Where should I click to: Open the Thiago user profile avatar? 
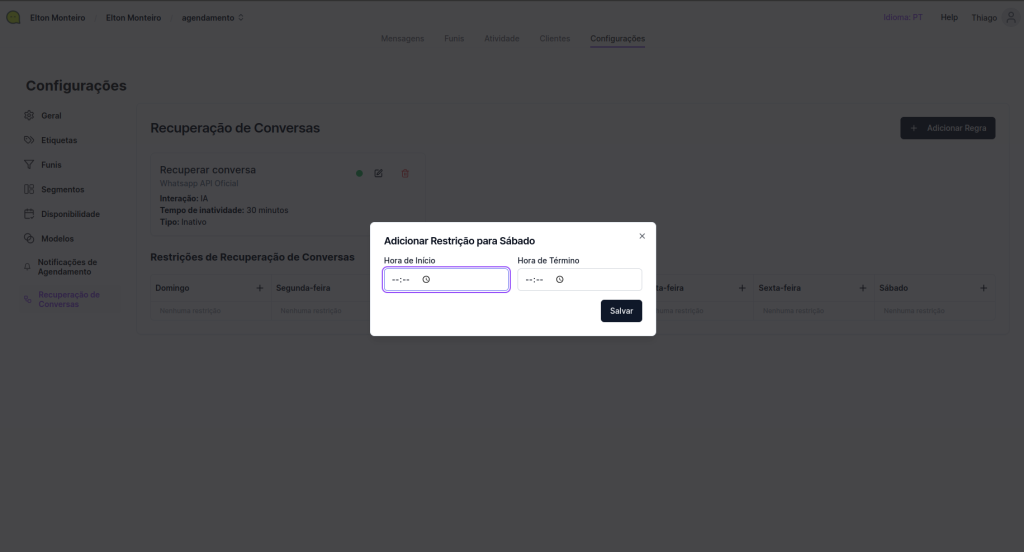tap(1009, 17)
